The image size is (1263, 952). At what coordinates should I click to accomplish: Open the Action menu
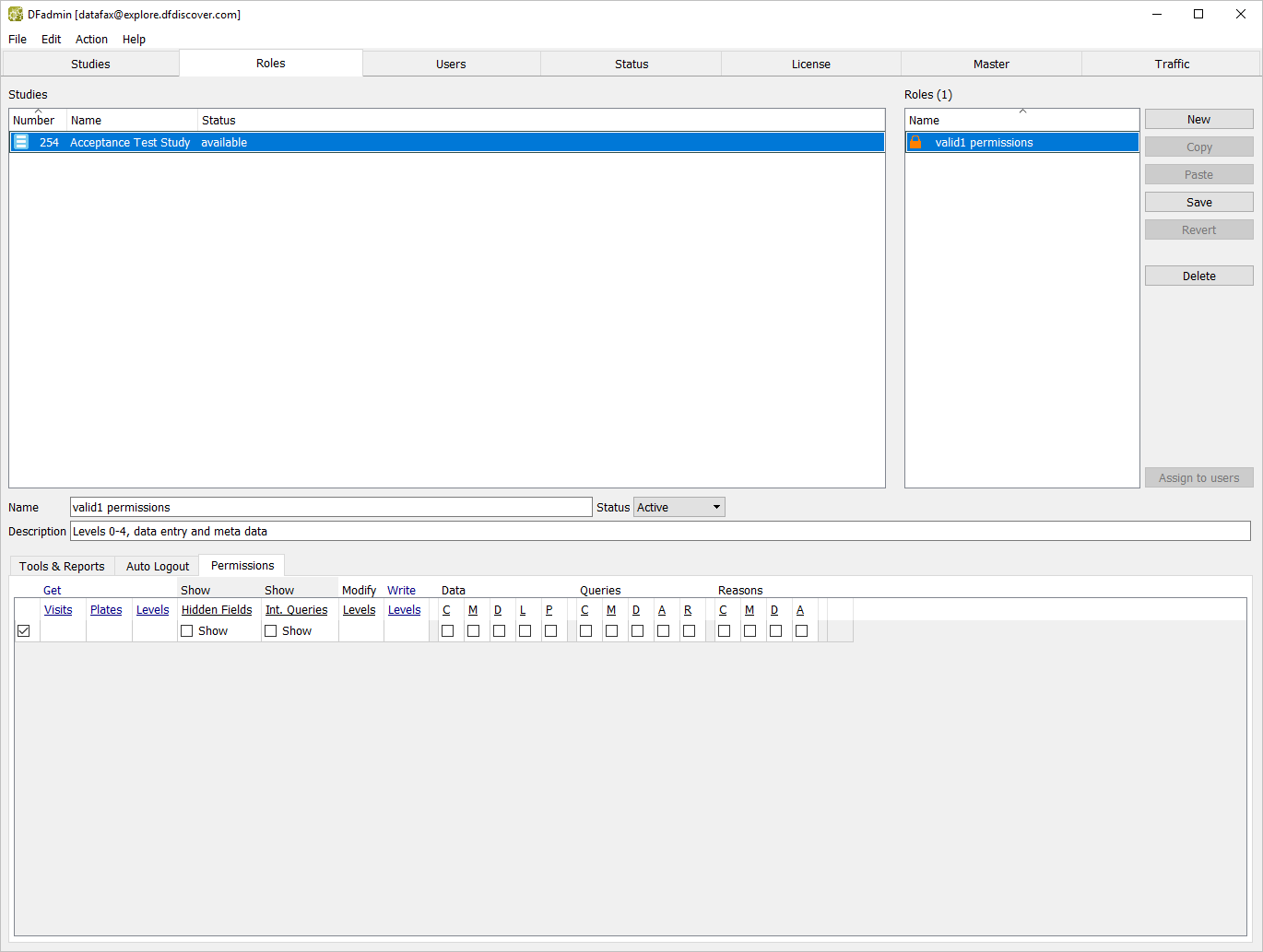point(91,40)
